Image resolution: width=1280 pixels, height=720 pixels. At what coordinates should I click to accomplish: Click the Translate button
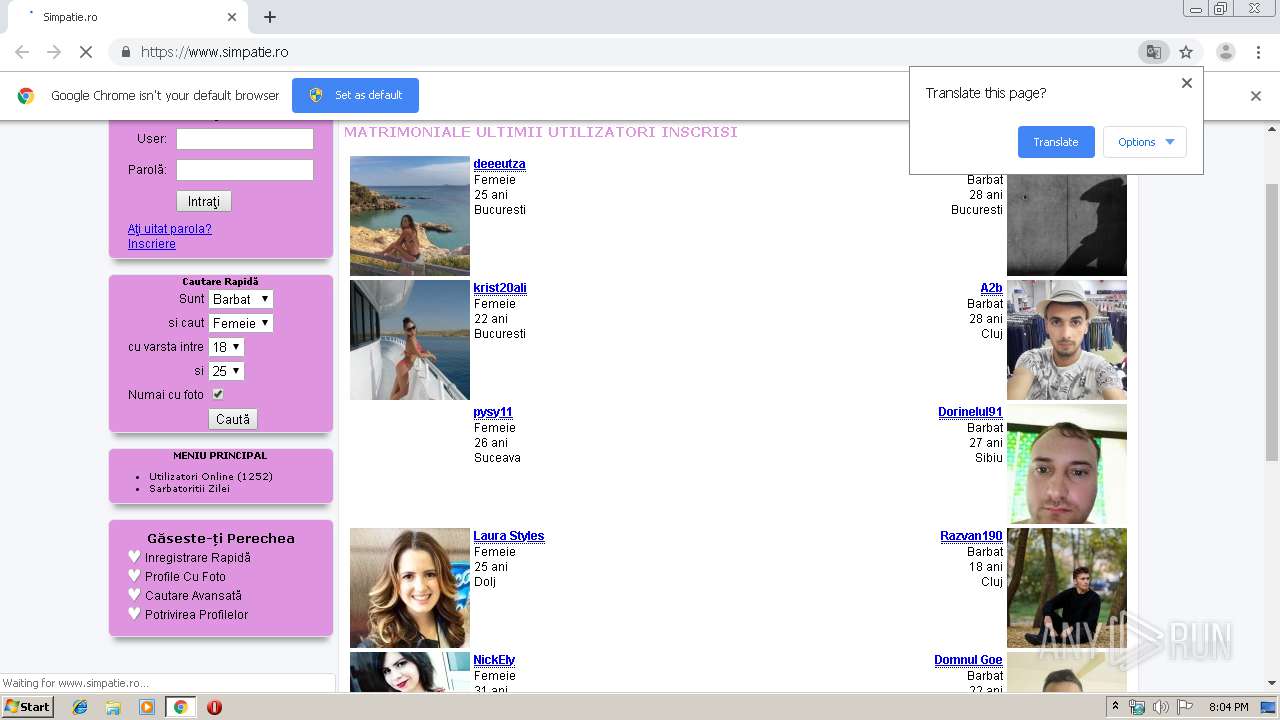[1056, 142]
